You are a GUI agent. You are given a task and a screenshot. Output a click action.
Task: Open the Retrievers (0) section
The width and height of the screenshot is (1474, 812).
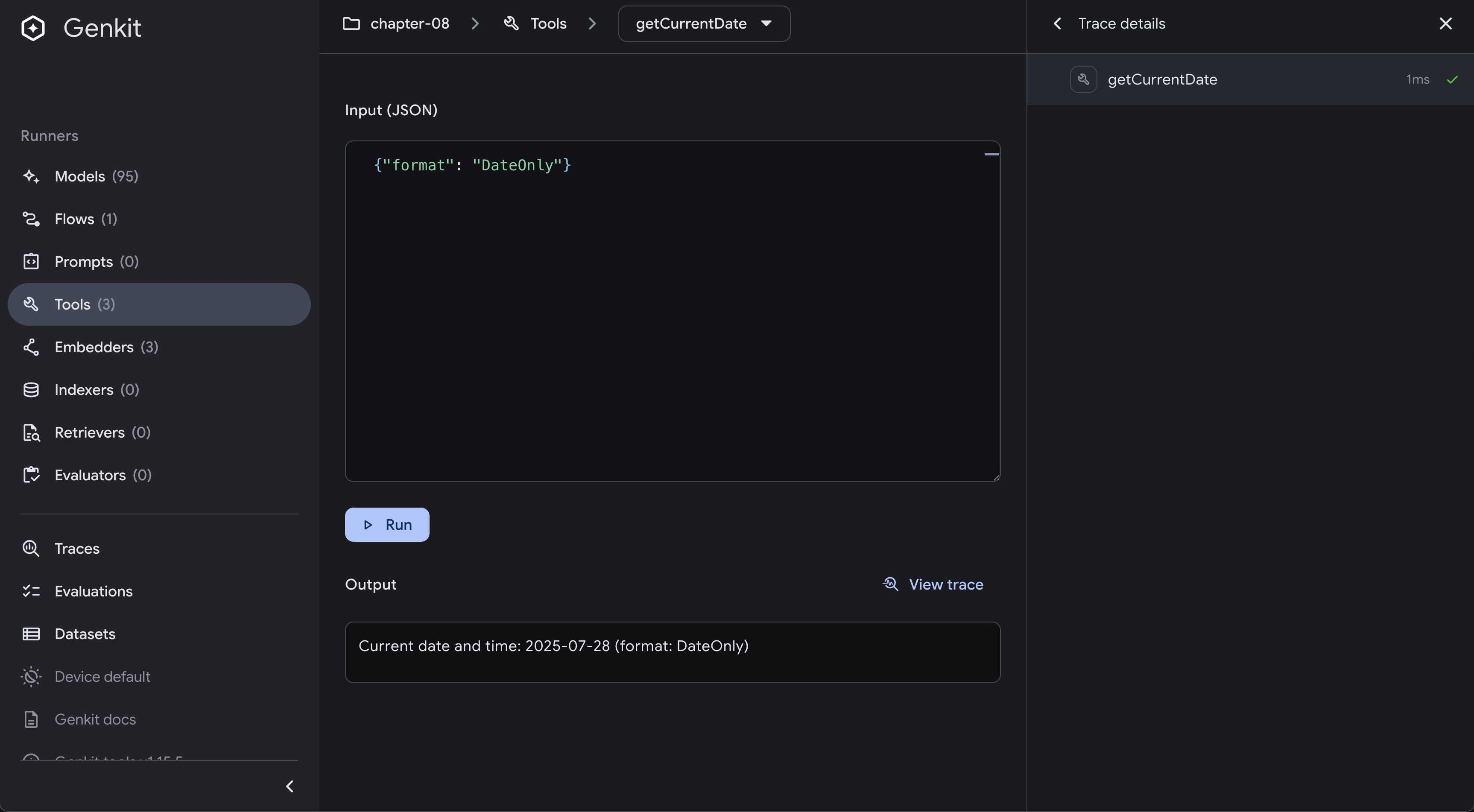click(x=159, y=432)
